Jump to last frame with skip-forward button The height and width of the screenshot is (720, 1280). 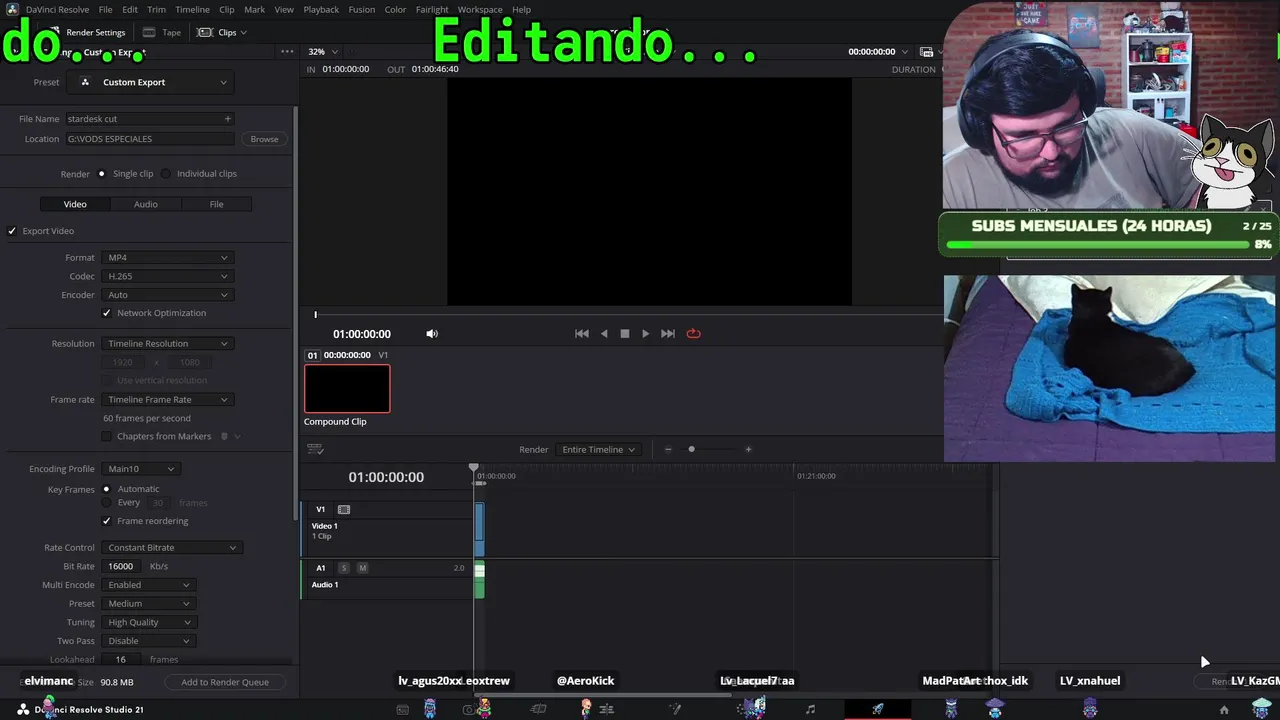coord(668,334)
